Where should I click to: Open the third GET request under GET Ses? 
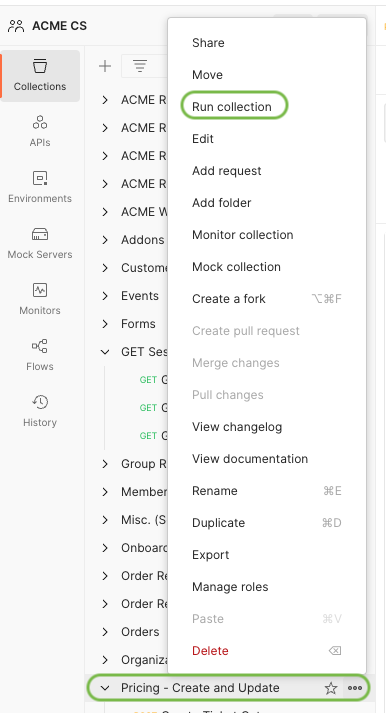coord(154,436)
